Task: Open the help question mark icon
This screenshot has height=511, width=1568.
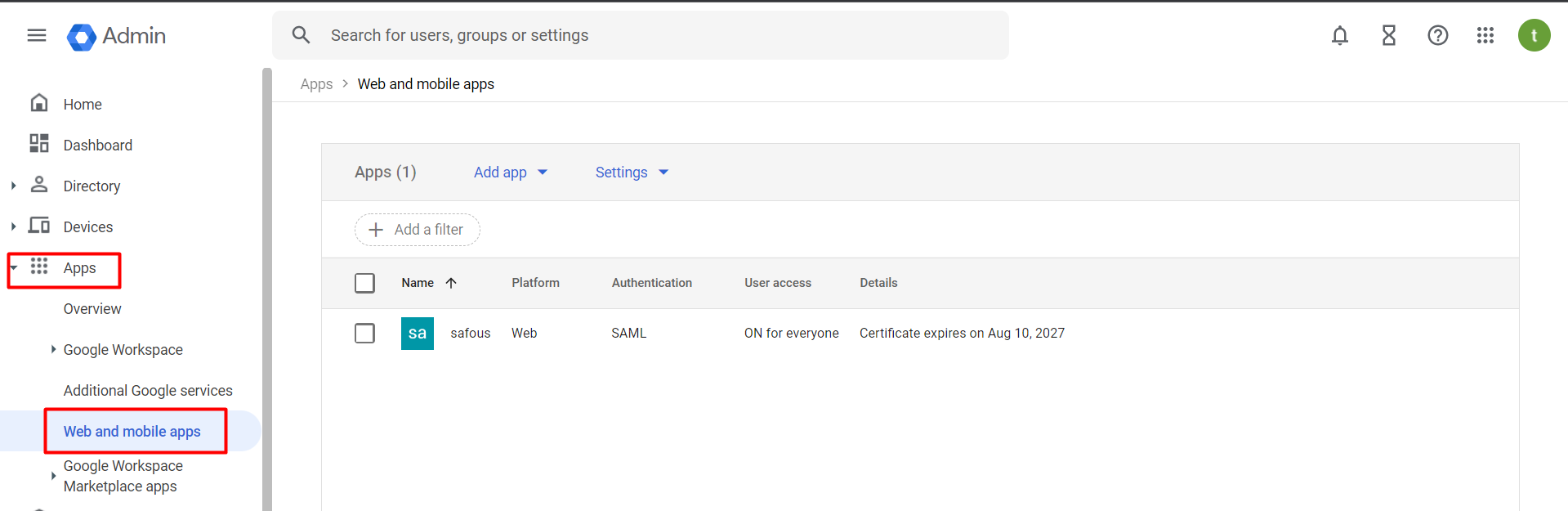Action: 1437,35
